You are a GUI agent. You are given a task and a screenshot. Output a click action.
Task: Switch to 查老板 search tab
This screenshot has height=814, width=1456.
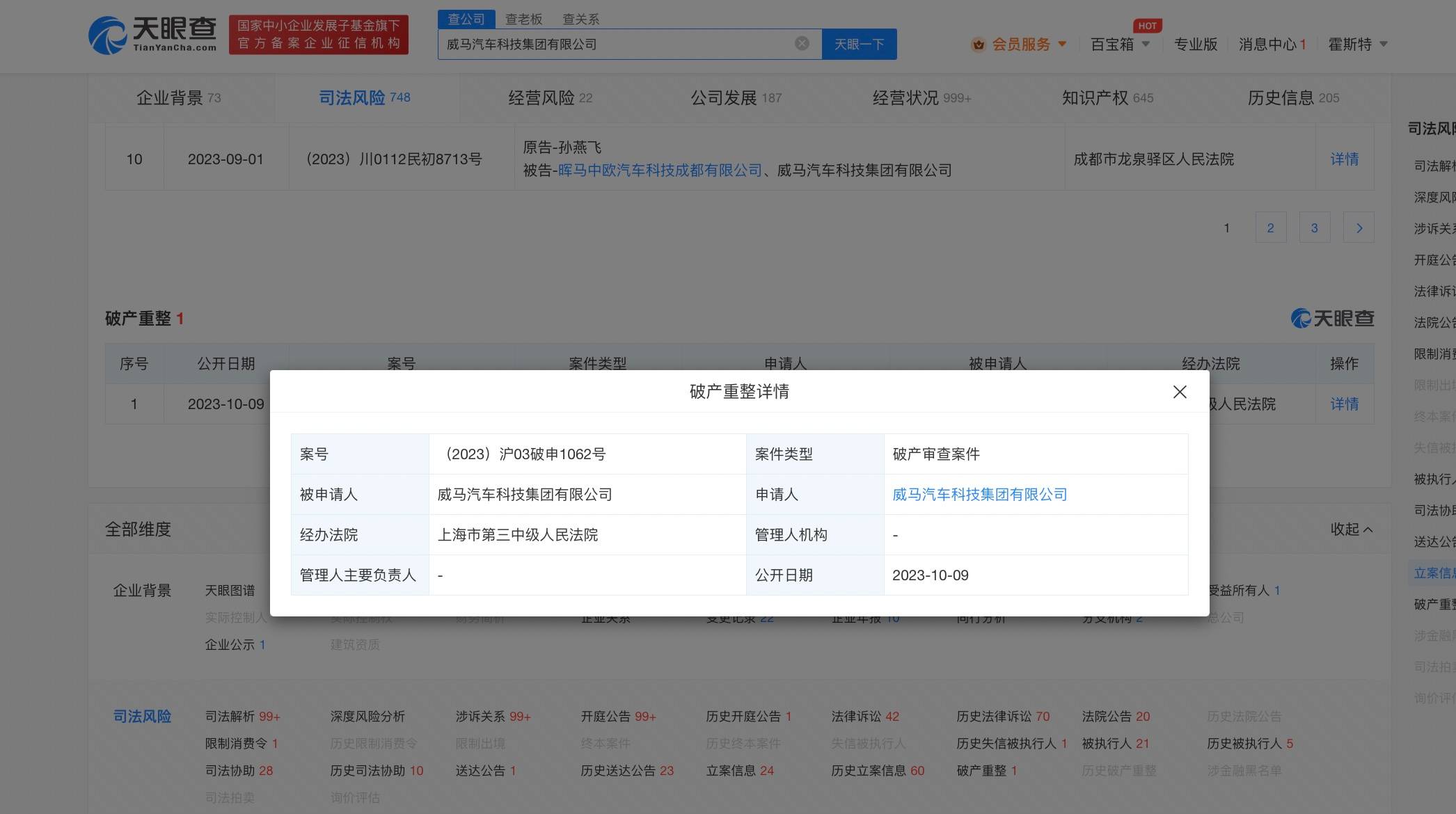(x=523, y=19)
